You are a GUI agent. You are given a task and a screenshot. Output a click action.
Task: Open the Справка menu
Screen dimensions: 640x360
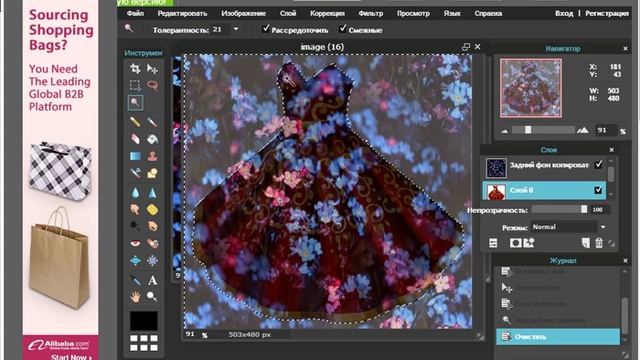click(488, 13)
